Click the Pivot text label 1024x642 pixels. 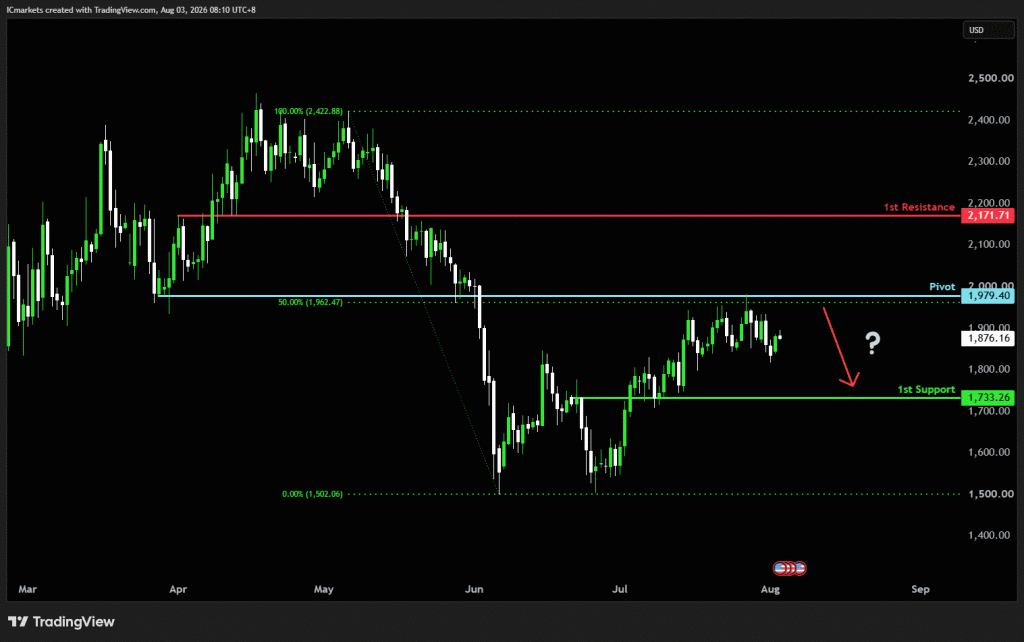942,287
